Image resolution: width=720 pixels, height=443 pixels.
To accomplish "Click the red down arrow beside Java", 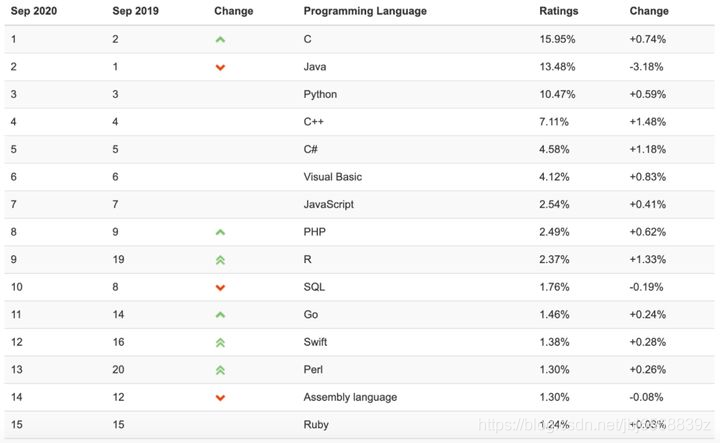I will tap(220, 67).
